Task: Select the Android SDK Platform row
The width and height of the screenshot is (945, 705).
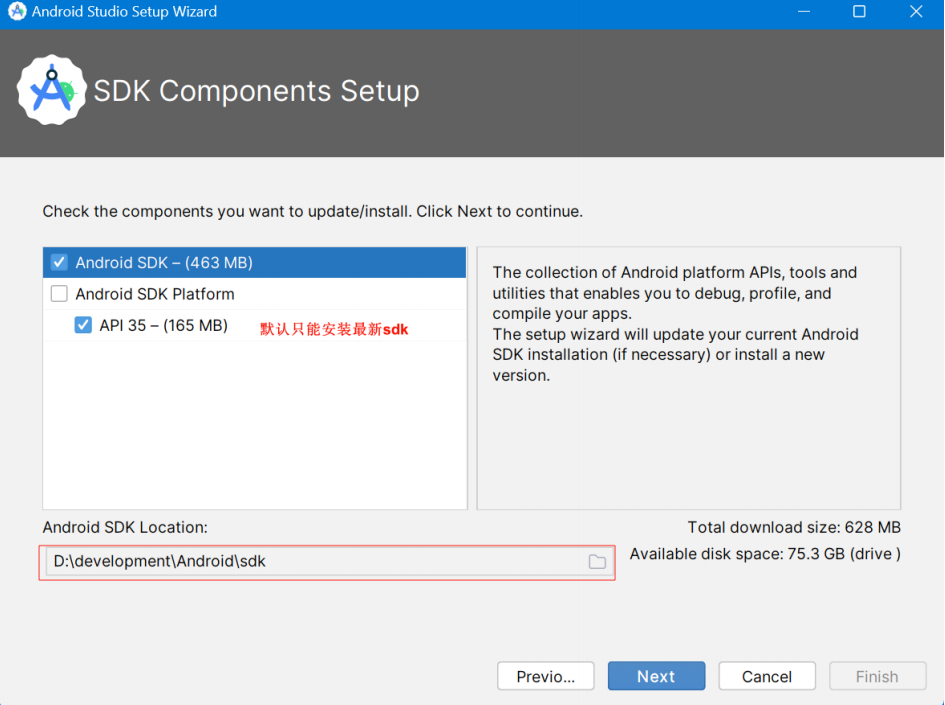Action: [x=254, y=294]
